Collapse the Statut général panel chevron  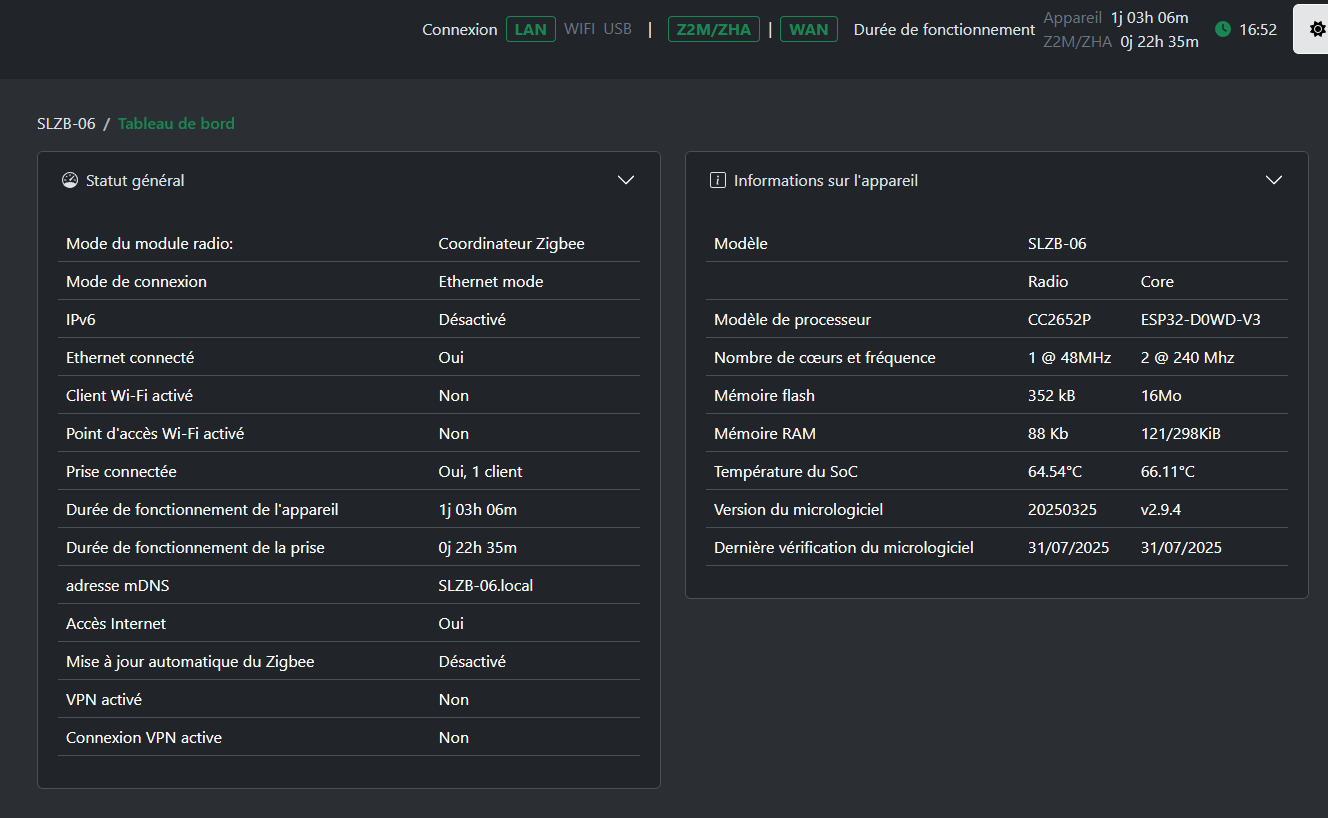click(x=626, y=180)
